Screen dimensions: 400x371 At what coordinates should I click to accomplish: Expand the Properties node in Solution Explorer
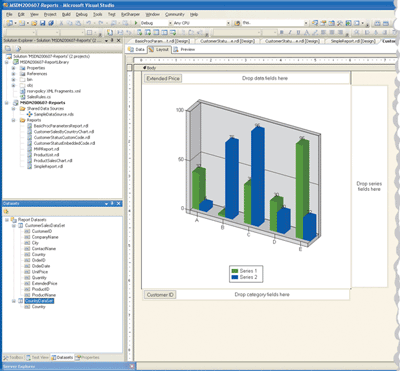tap(14, 68)
